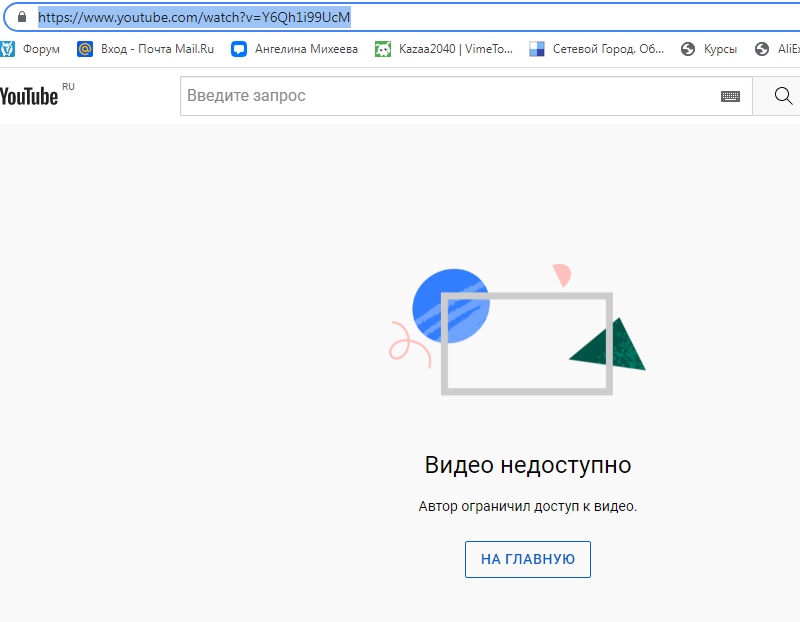Click the НА ГЛАВНУЮ button
Image resolution: width=800 pixels, height=622 pixels.
tap(528, 560)
